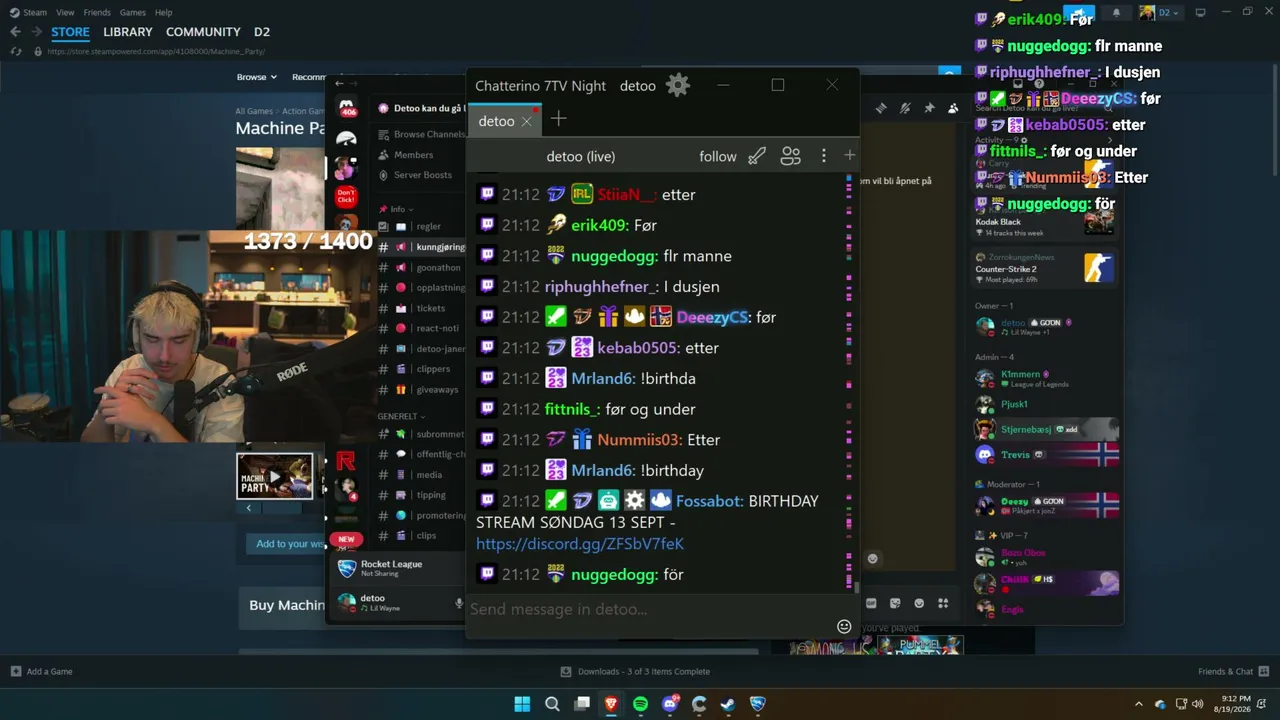Open Windows taskbar search

(x=552, y=704)
